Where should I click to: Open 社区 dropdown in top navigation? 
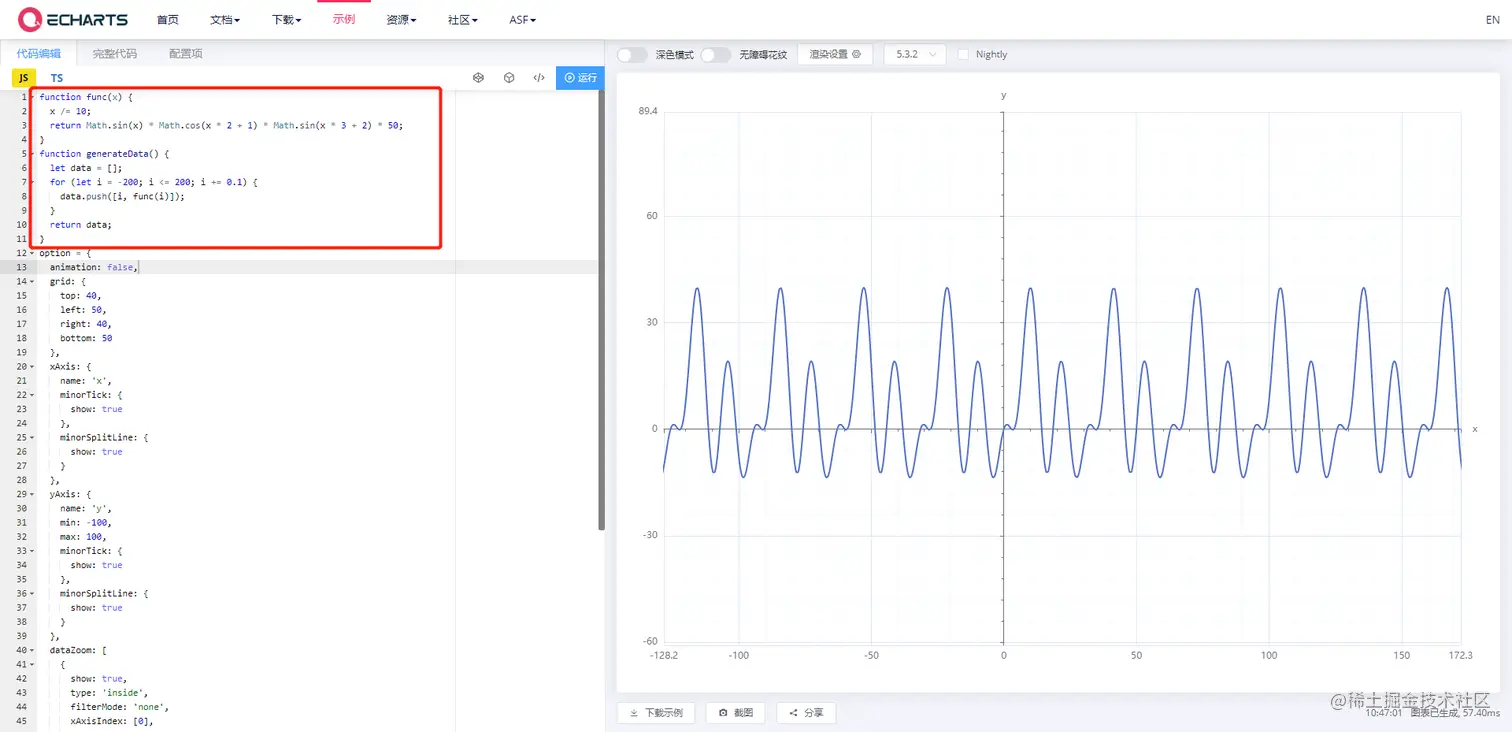point(463,20)
